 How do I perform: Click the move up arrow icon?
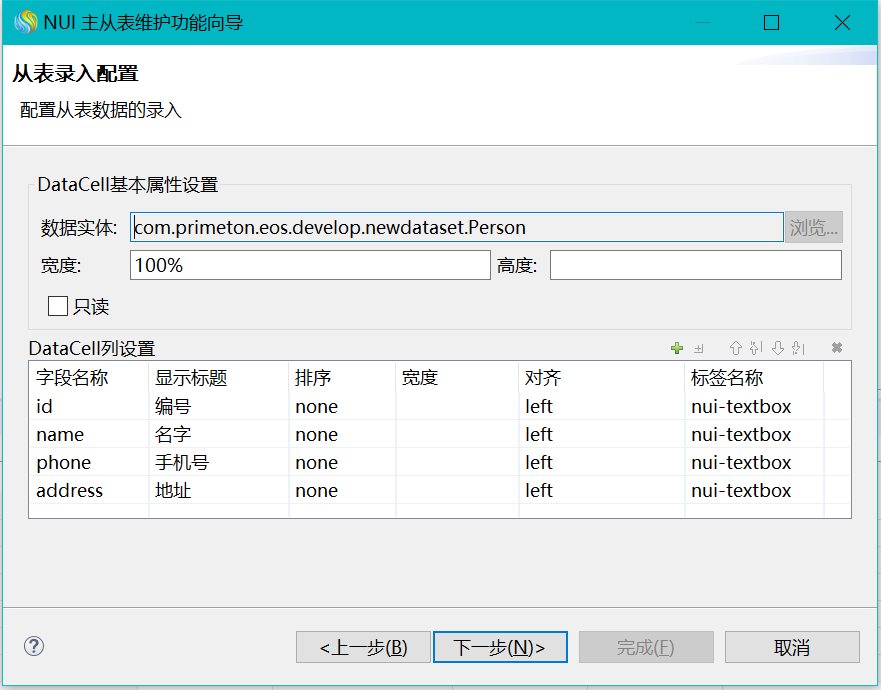(x=736, y=348)
